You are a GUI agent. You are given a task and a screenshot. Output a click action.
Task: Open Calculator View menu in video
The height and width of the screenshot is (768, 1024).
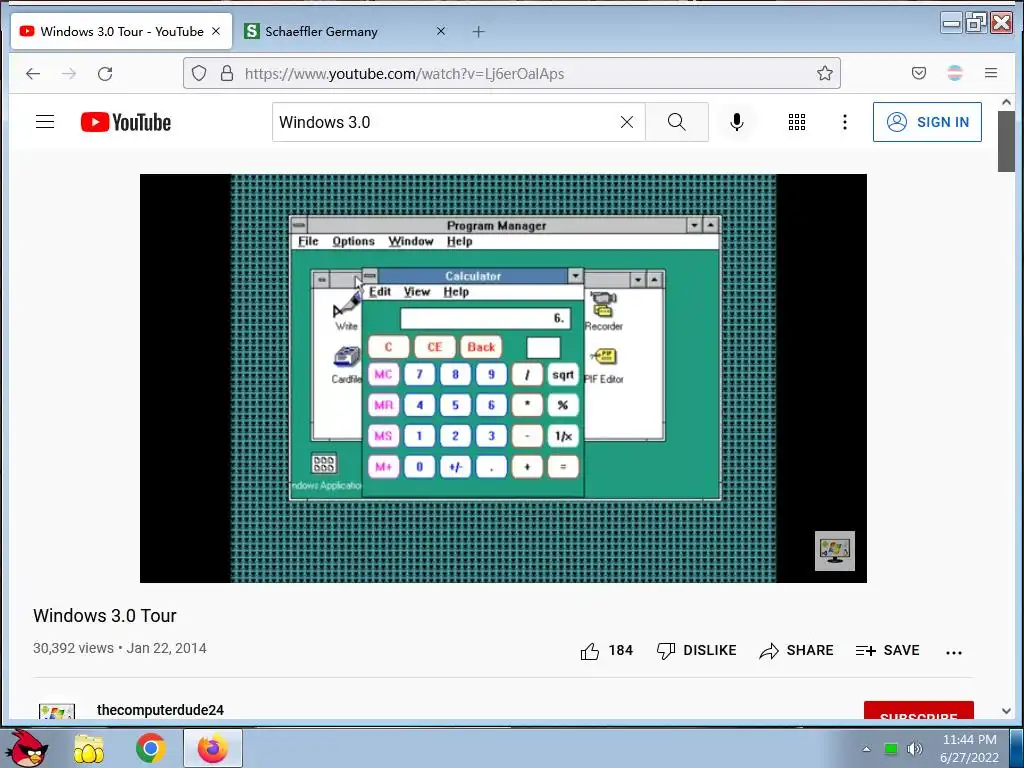coord(417,292)
